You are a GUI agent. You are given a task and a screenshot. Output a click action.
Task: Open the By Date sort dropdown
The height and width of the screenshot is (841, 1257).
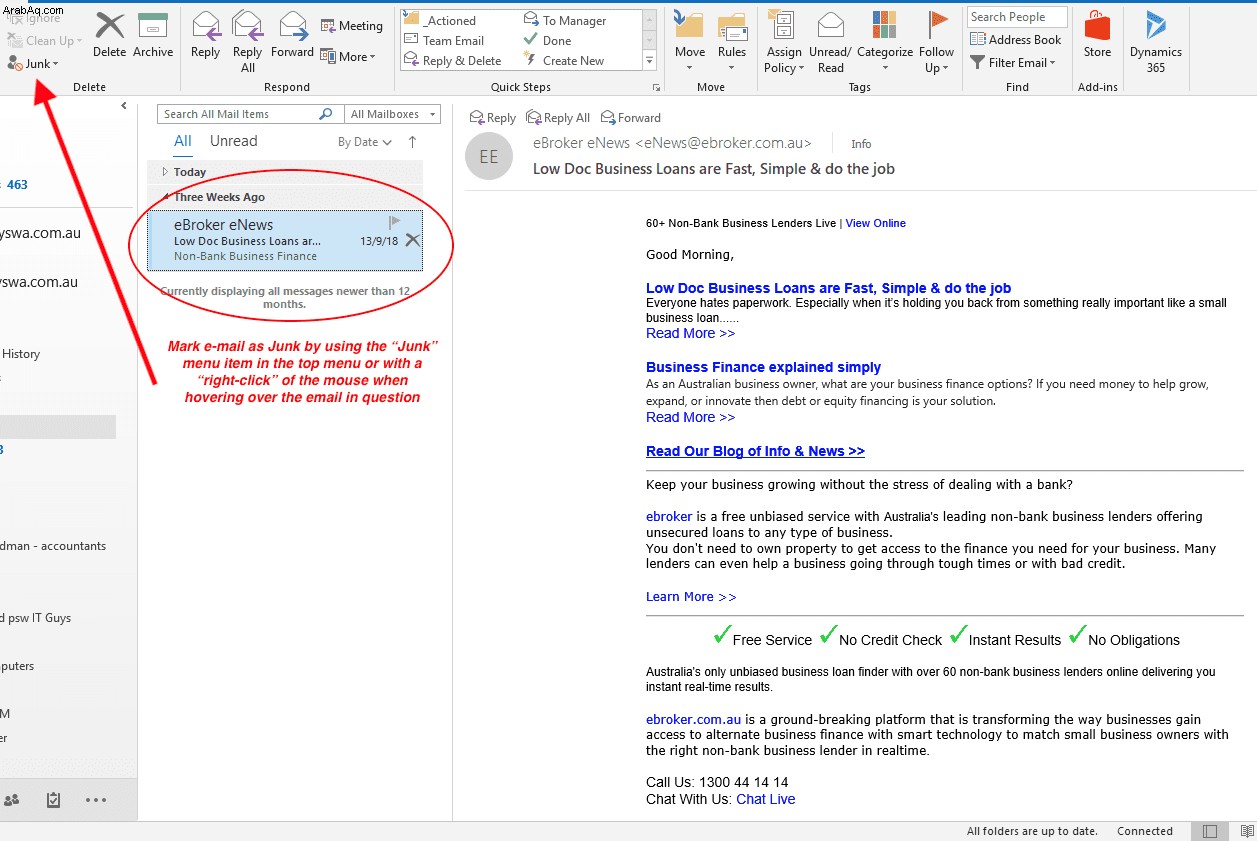click(365, 142)
